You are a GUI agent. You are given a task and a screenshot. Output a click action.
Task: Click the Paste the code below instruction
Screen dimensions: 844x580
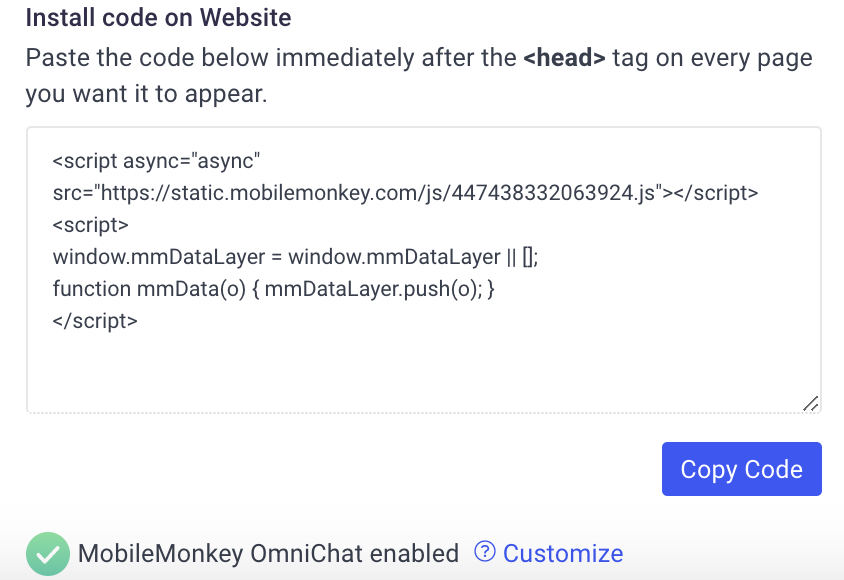coord(419,58)
